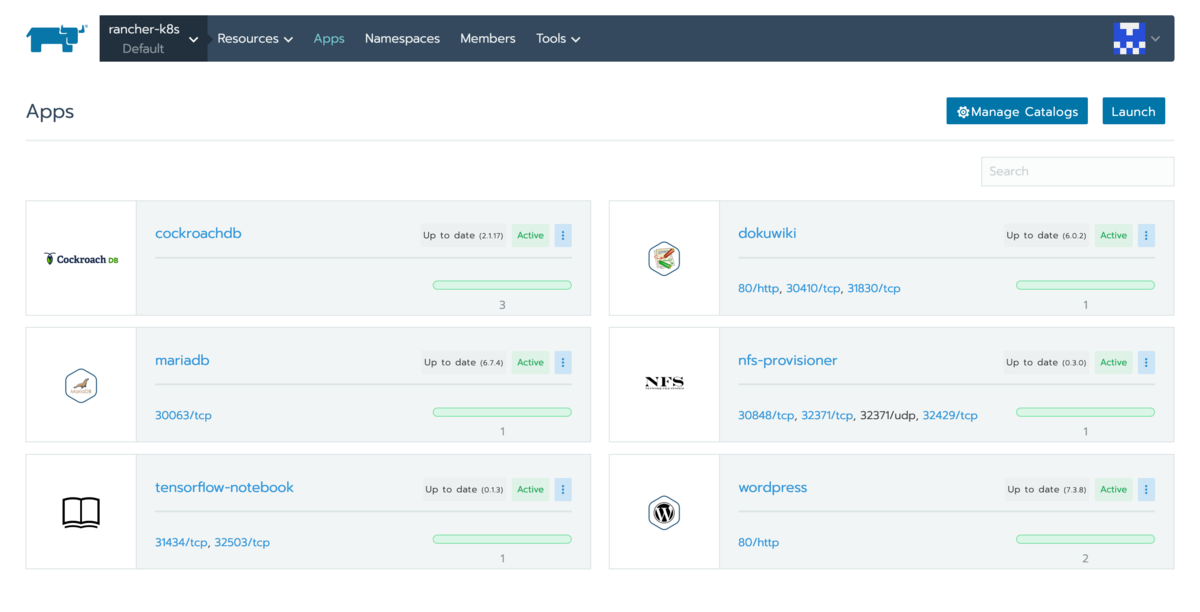Click the nfs-provisioner Active status badge
The width and height of the screenshot is (1200, 612).
click(1113, 363)
